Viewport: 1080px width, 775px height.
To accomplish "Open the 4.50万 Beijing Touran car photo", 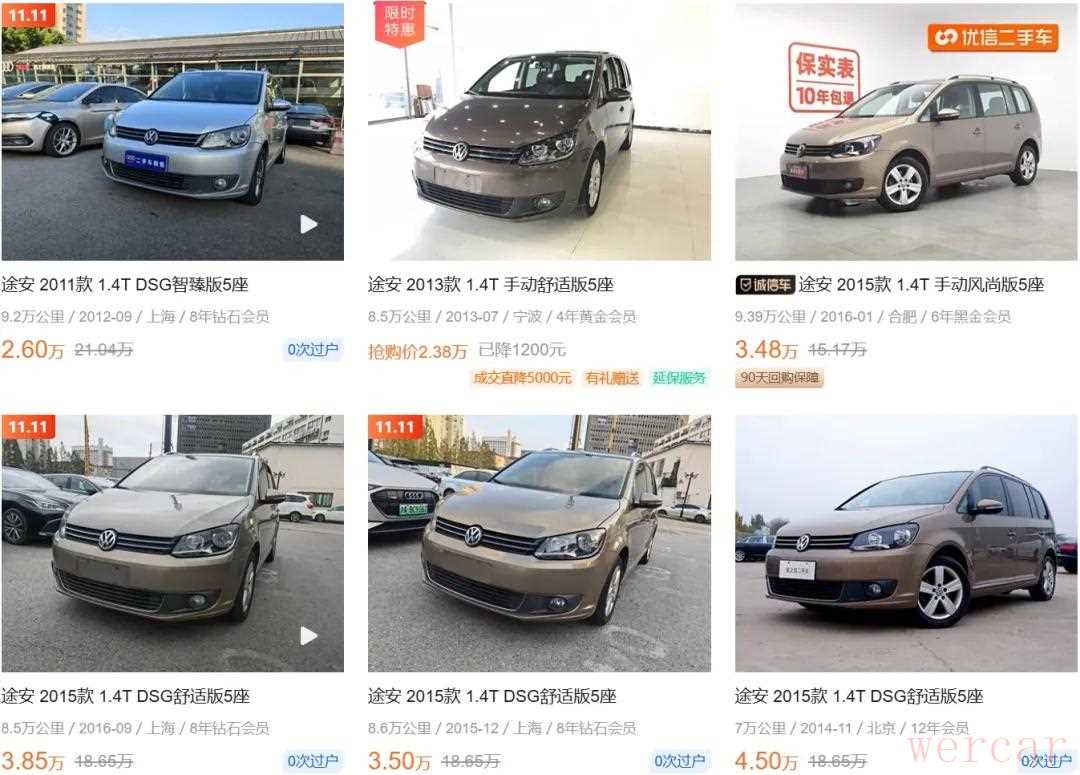I will point(905,543).
